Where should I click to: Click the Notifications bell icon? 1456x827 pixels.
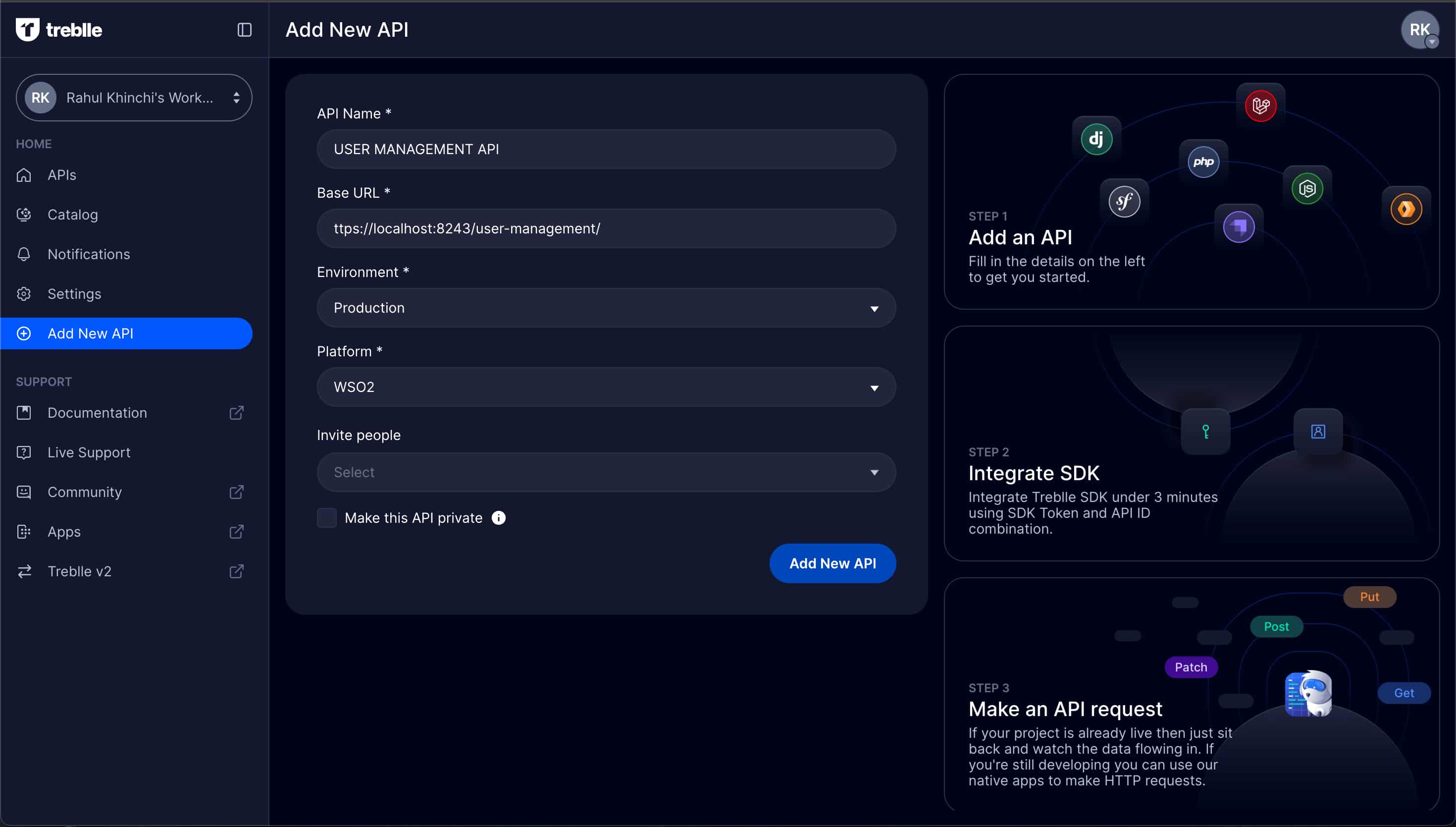(24, 254)
